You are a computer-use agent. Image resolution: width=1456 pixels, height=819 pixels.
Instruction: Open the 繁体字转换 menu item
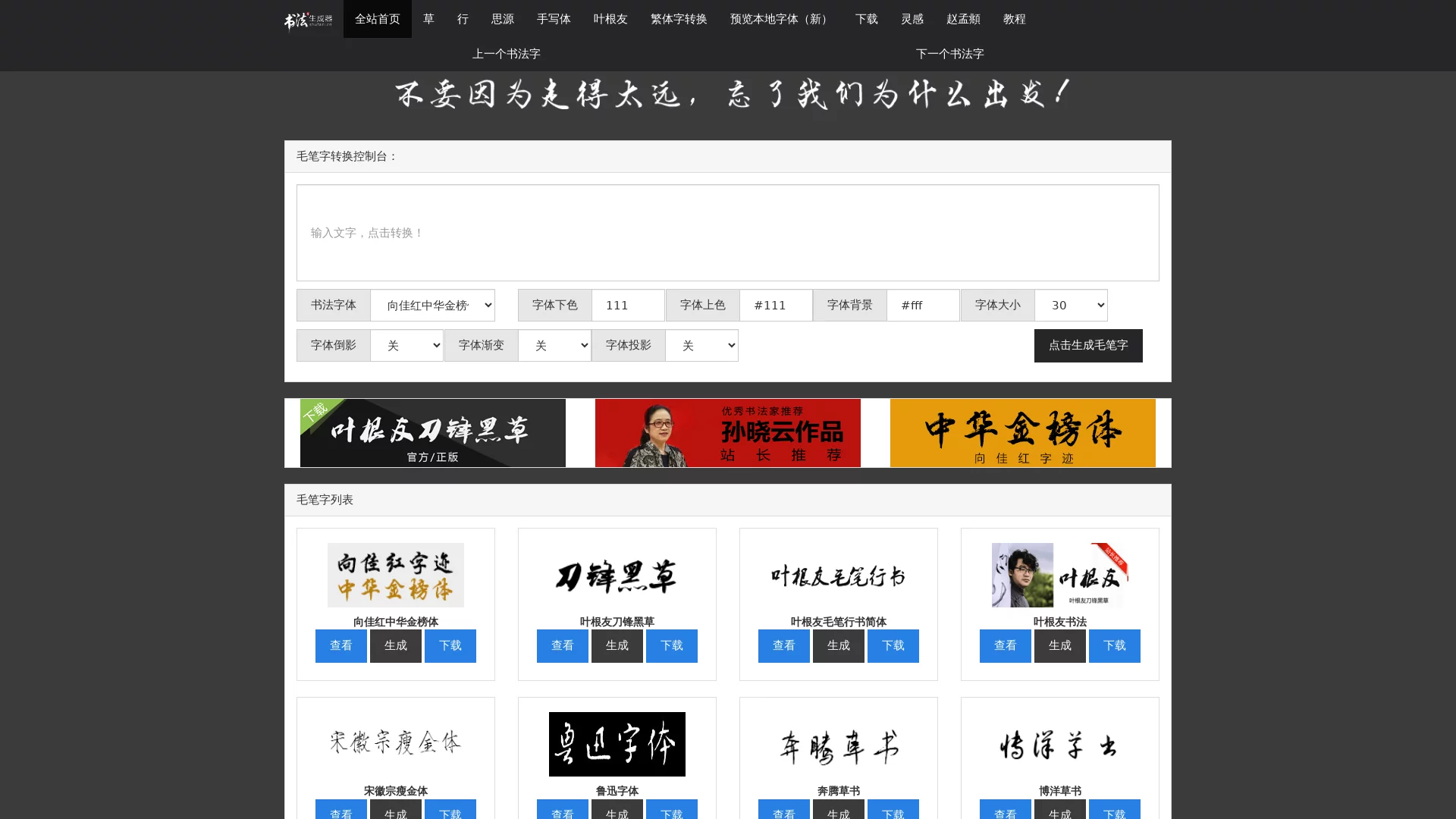678,19
